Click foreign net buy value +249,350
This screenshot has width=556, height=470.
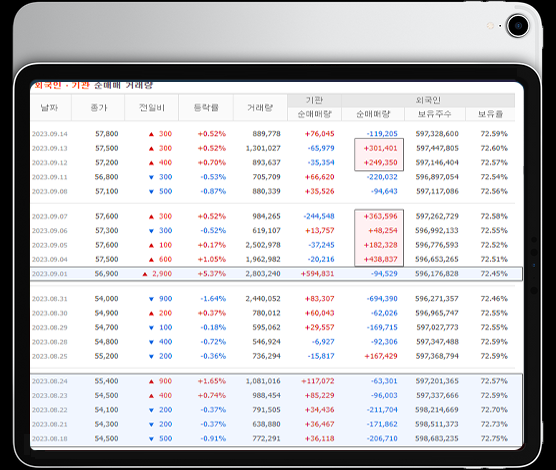(380, 162)
